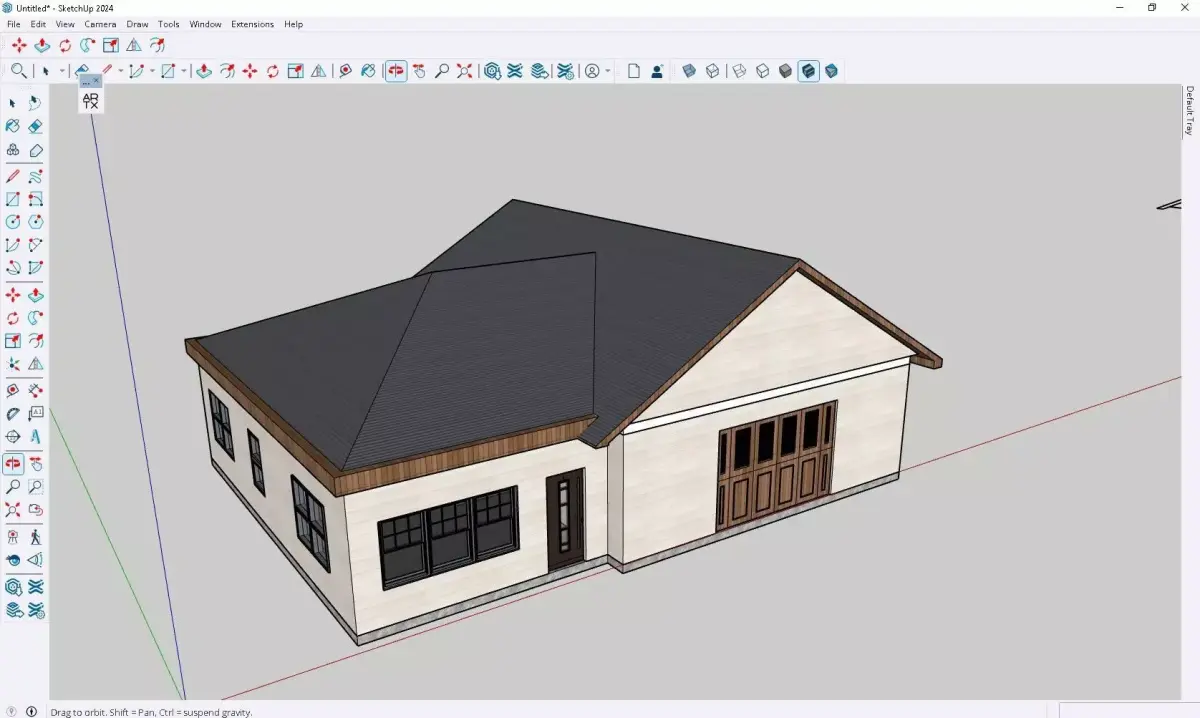
Task: Select the Tag tool in left toolbar
Action: point(35,151)
